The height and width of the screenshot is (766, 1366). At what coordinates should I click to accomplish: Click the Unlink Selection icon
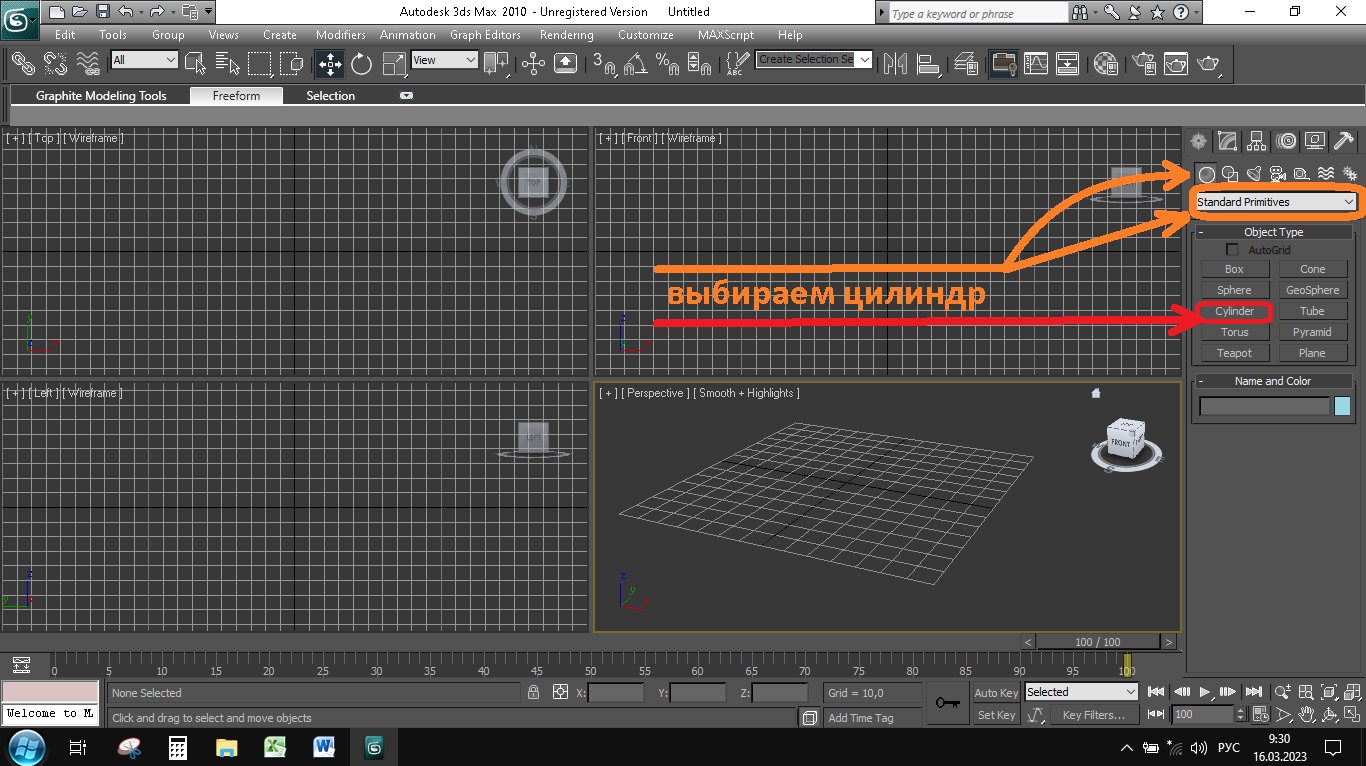(x=55, y=63)
